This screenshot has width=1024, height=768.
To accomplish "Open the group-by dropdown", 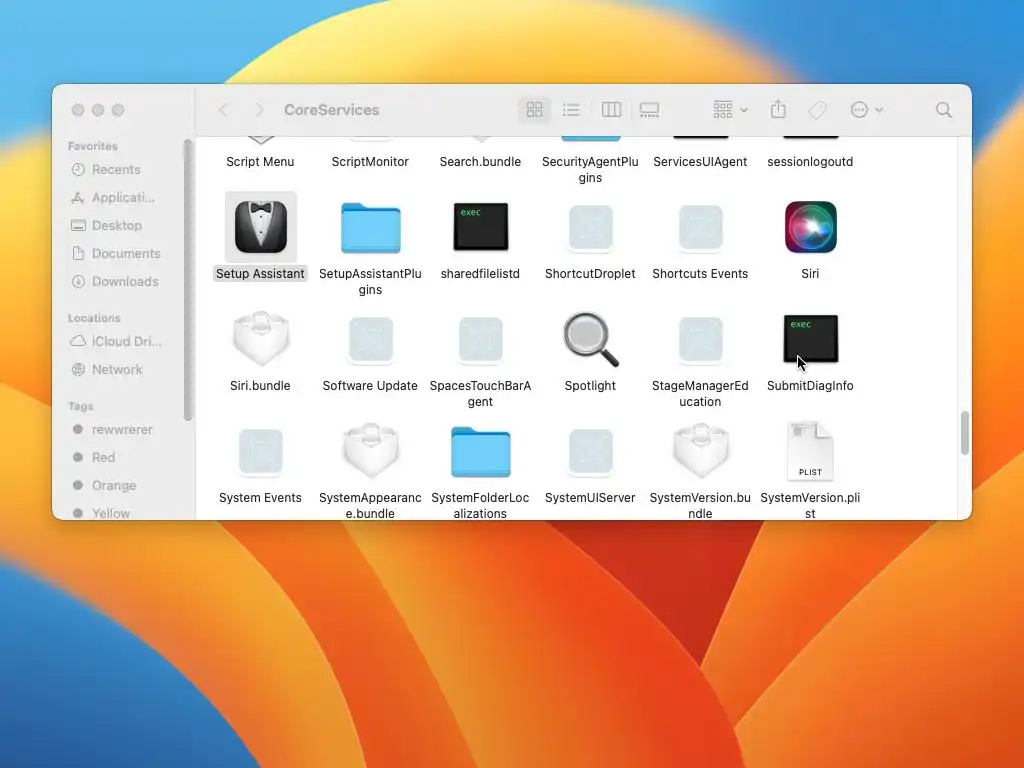I will point(730,110).
